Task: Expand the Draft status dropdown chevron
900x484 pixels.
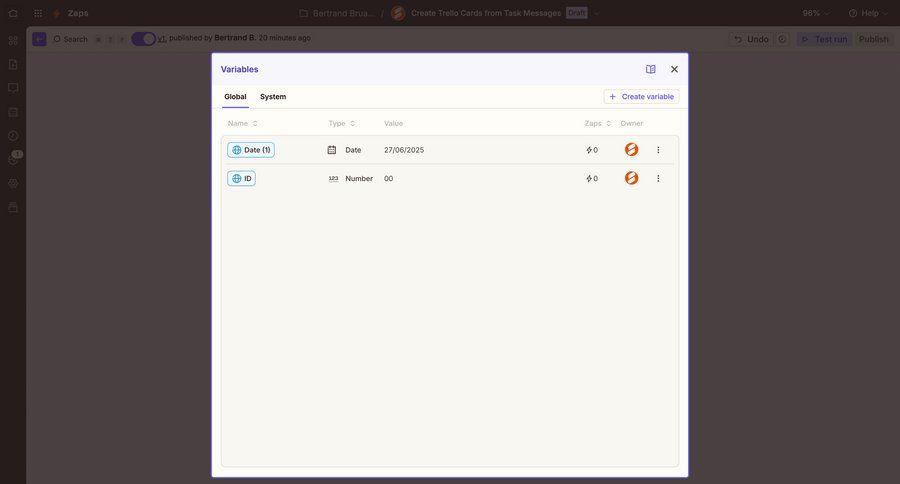Action: click(x=596, y=13)
